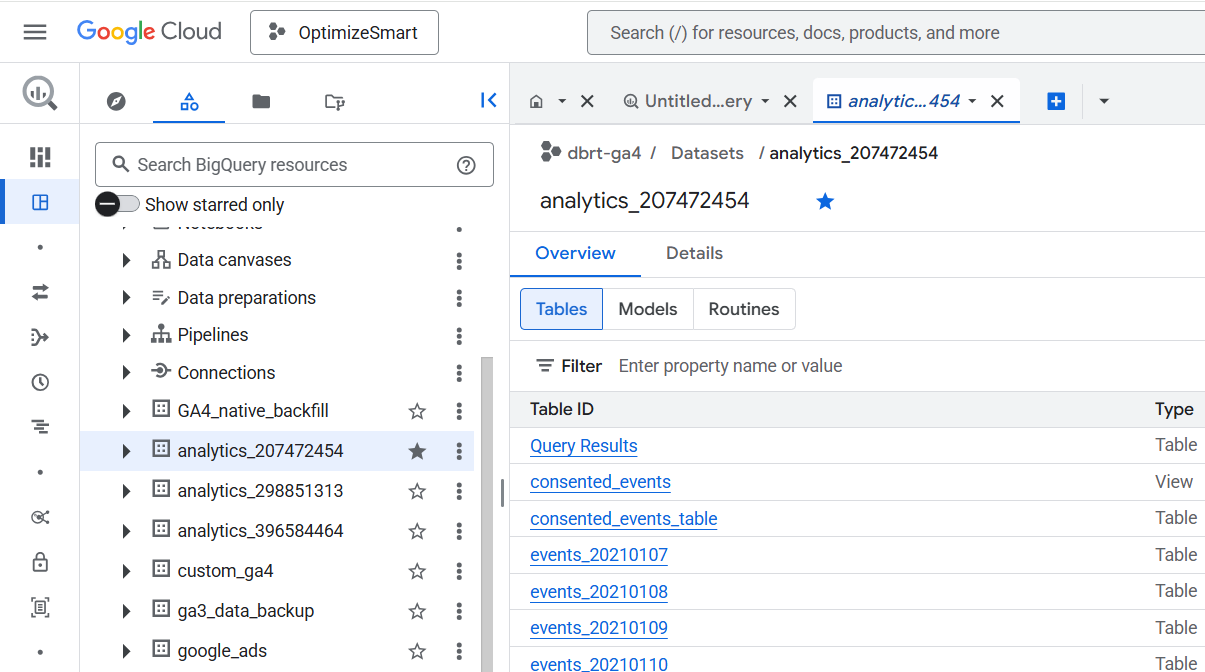Collapse the explorer pane with arrow icon
Image resolution: width=1205 pixels, height=672 pixels.
[488, 100]
